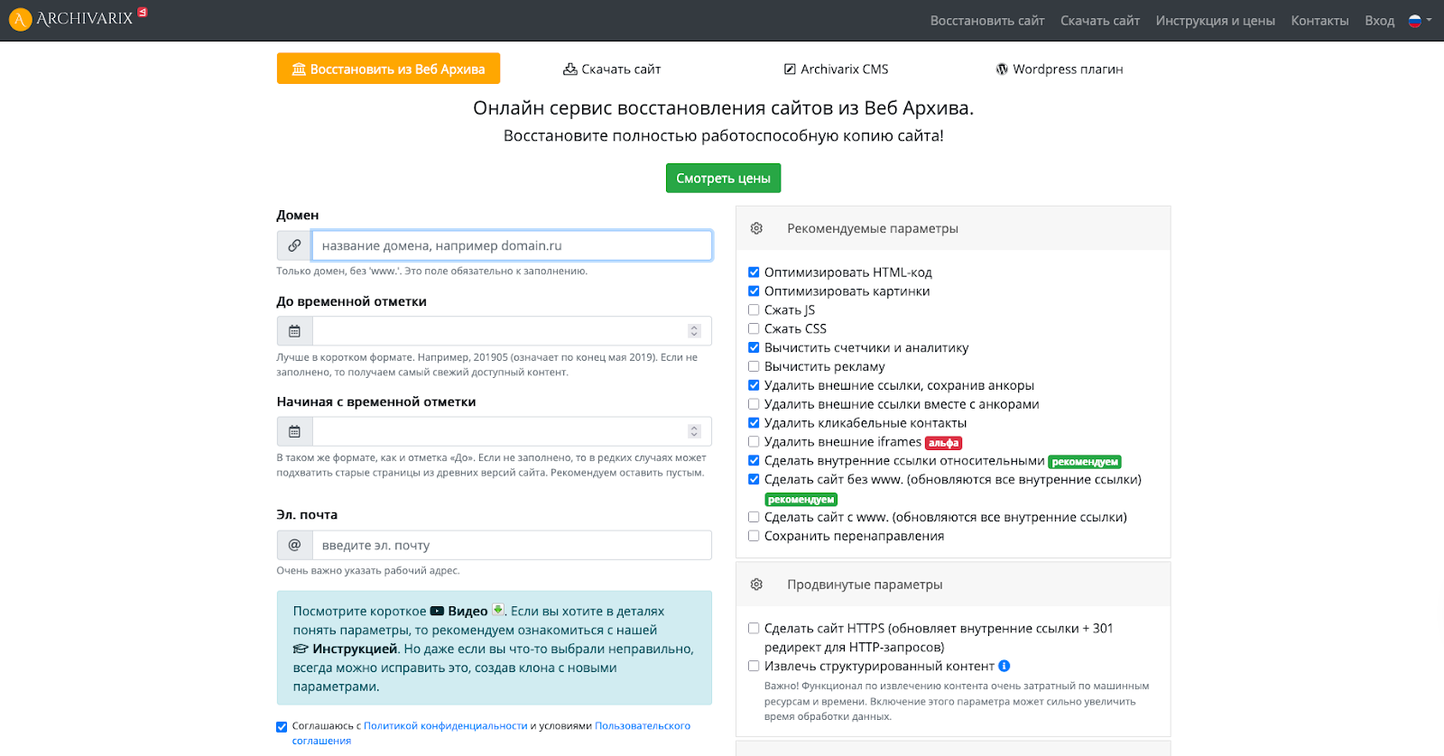Click the domain name input field
Viewport: 1444px width, 756px height.
511,246
